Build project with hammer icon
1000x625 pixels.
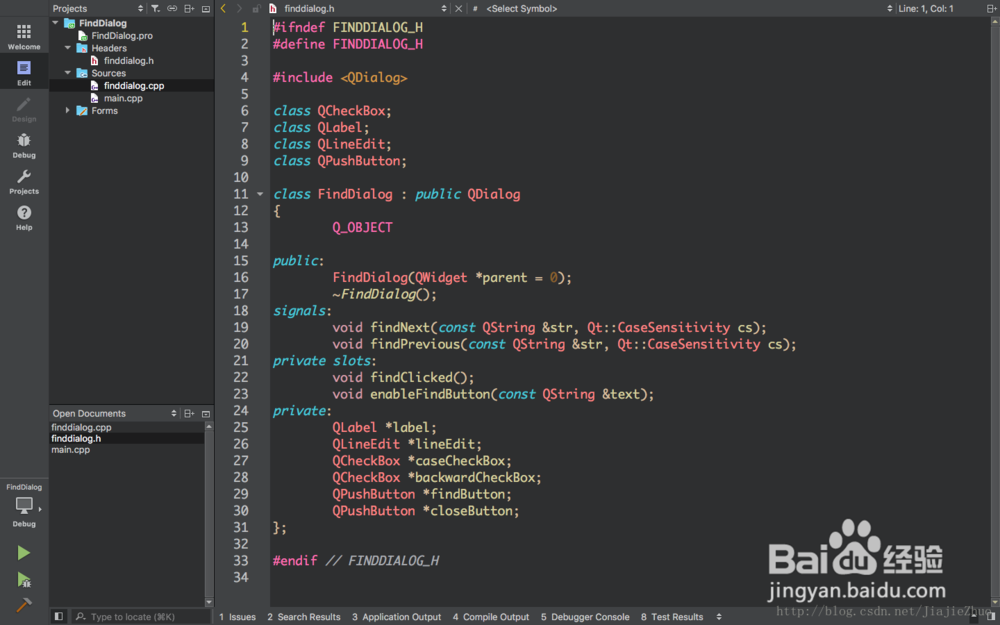[x=24, y=605]
